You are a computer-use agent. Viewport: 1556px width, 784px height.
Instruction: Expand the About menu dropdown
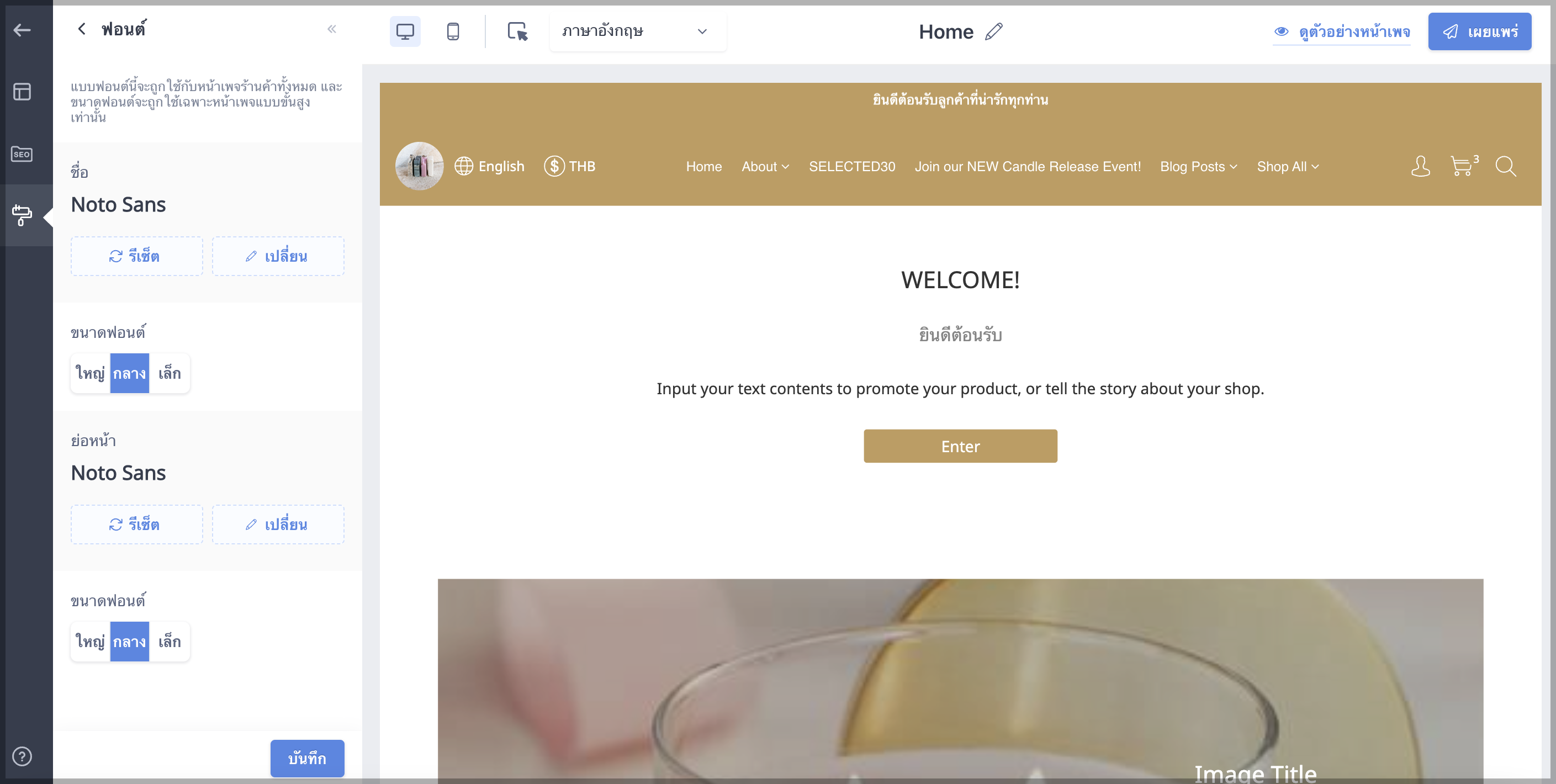765,167
